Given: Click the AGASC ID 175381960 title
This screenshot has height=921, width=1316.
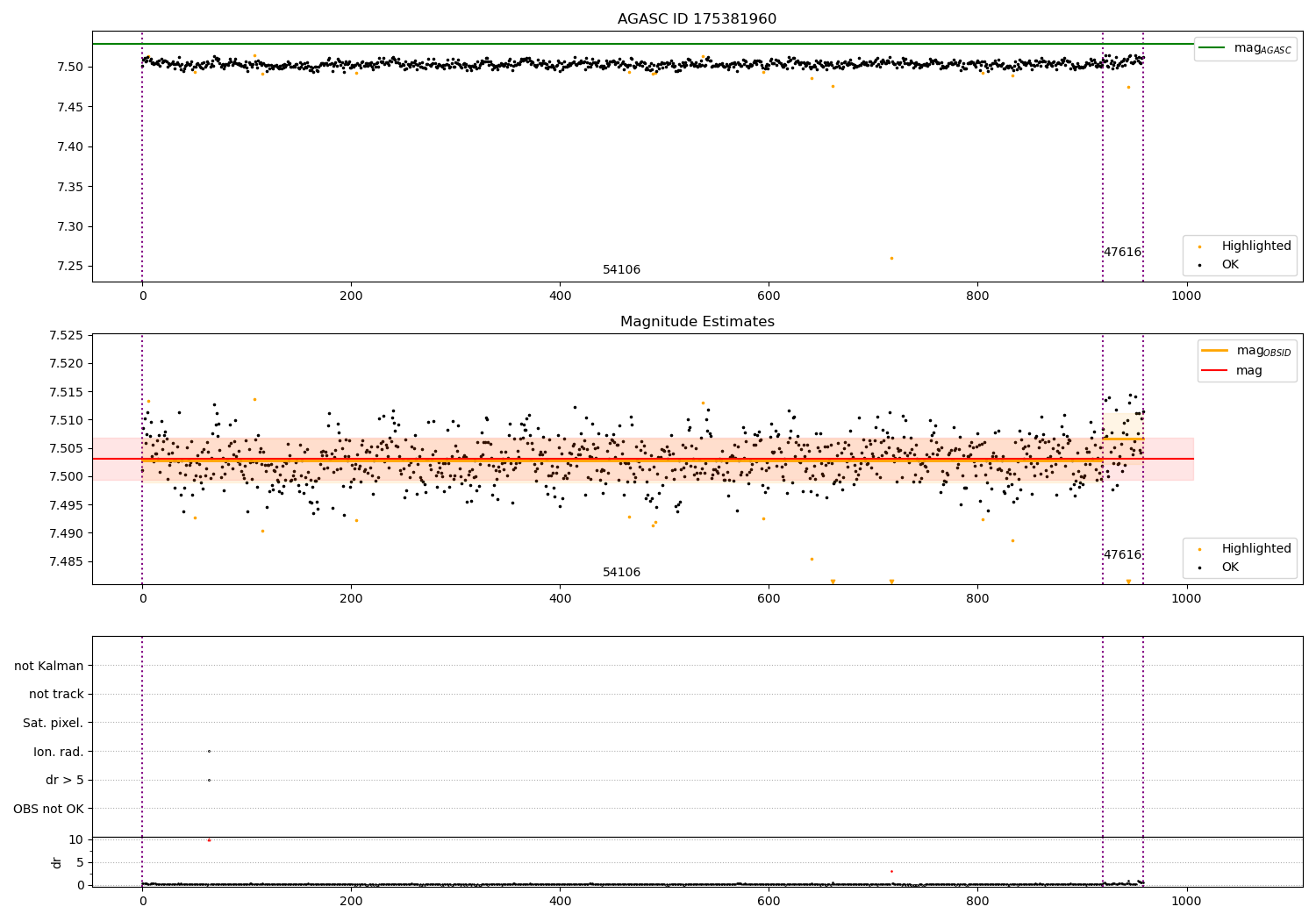Looking at the screenshot, I should click(697, 19).
